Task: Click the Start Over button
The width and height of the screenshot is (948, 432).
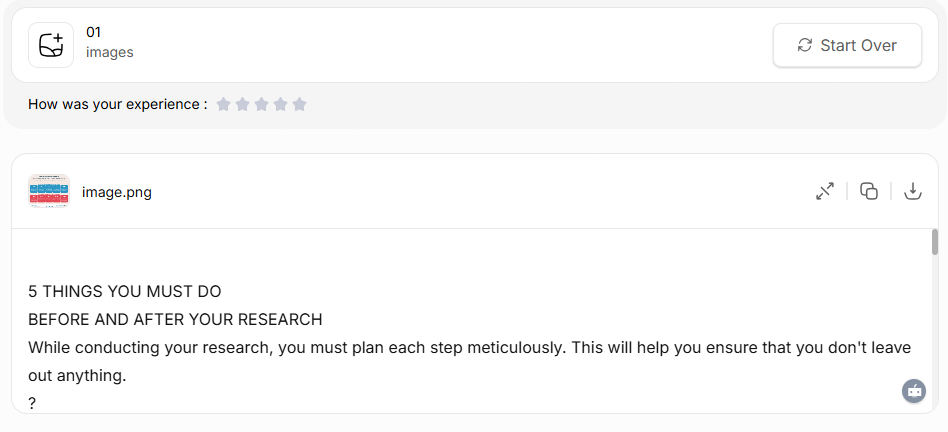Action: (x=847, y=45)
